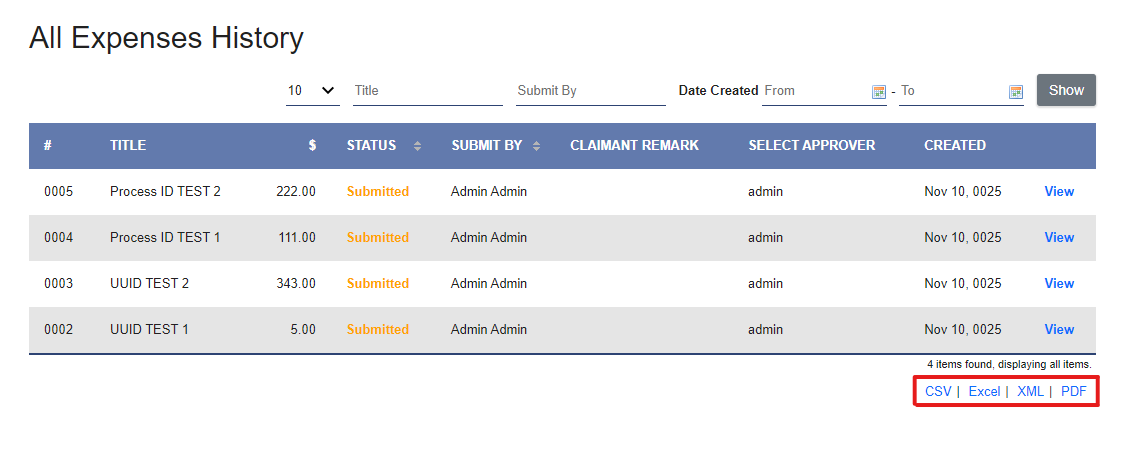
Task: Click the CREATED column header
Action: [x=954, y=145]
